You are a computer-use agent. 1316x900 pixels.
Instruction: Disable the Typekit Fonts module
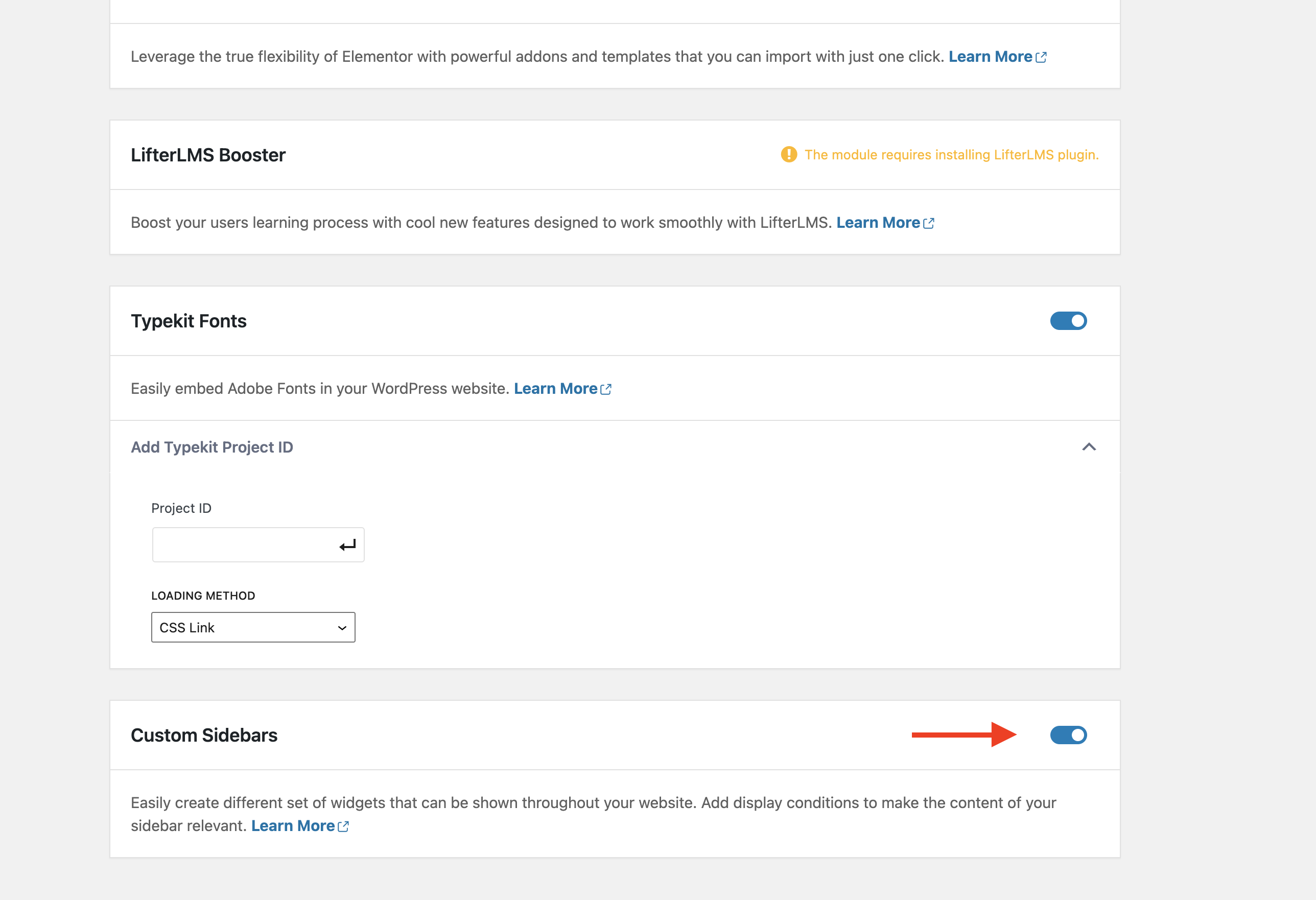[x=1068, y=321]
